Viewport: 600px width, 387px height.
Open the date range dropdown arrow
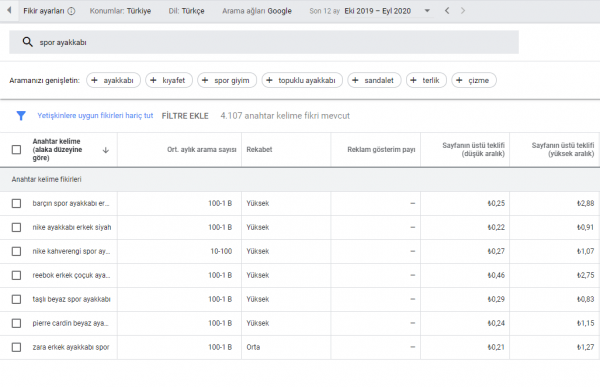[427, 11]
